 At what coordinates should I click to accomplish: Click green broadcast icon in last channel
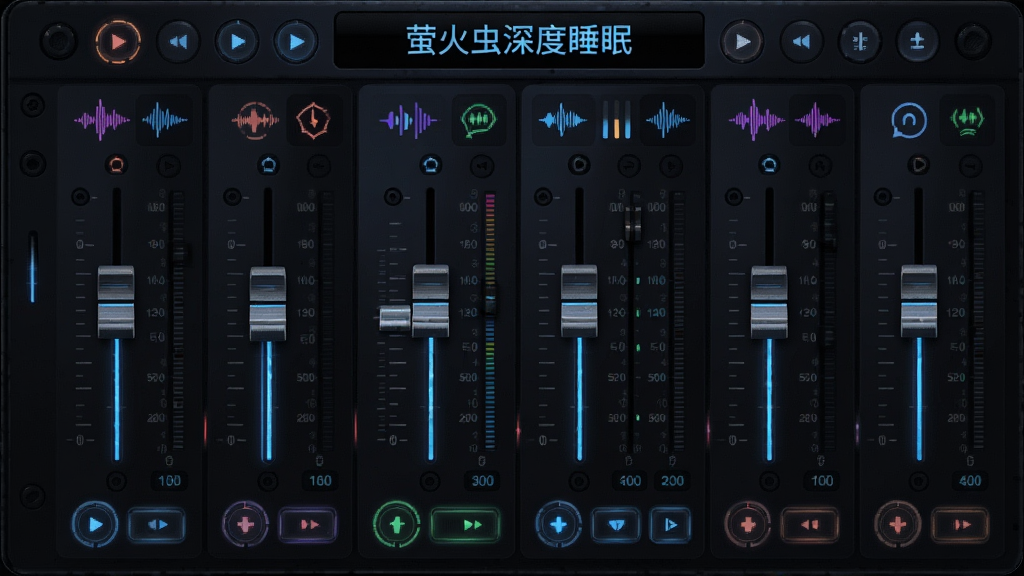point(967,120)
